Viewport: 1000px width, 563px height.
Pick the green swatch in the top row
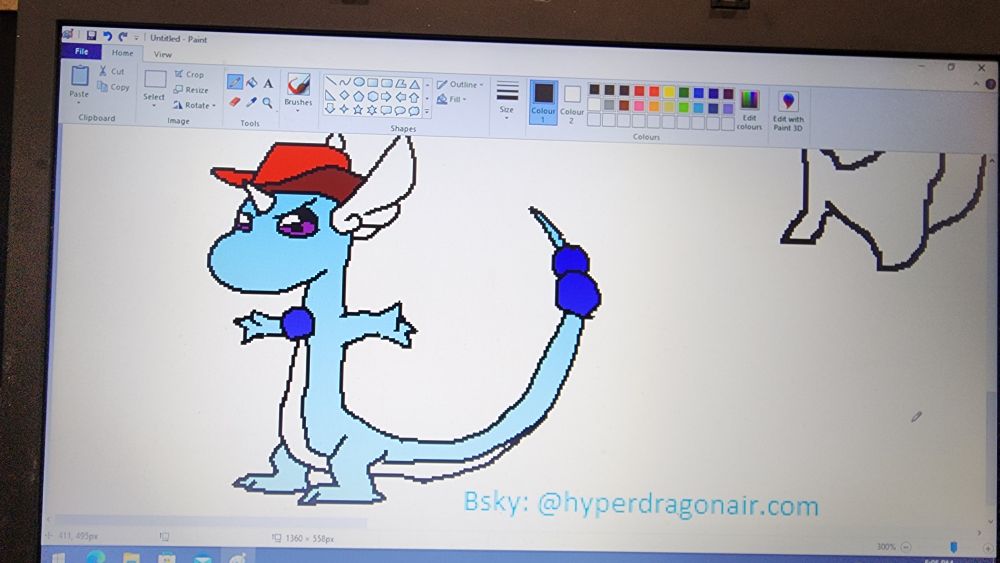click(684, 92)
